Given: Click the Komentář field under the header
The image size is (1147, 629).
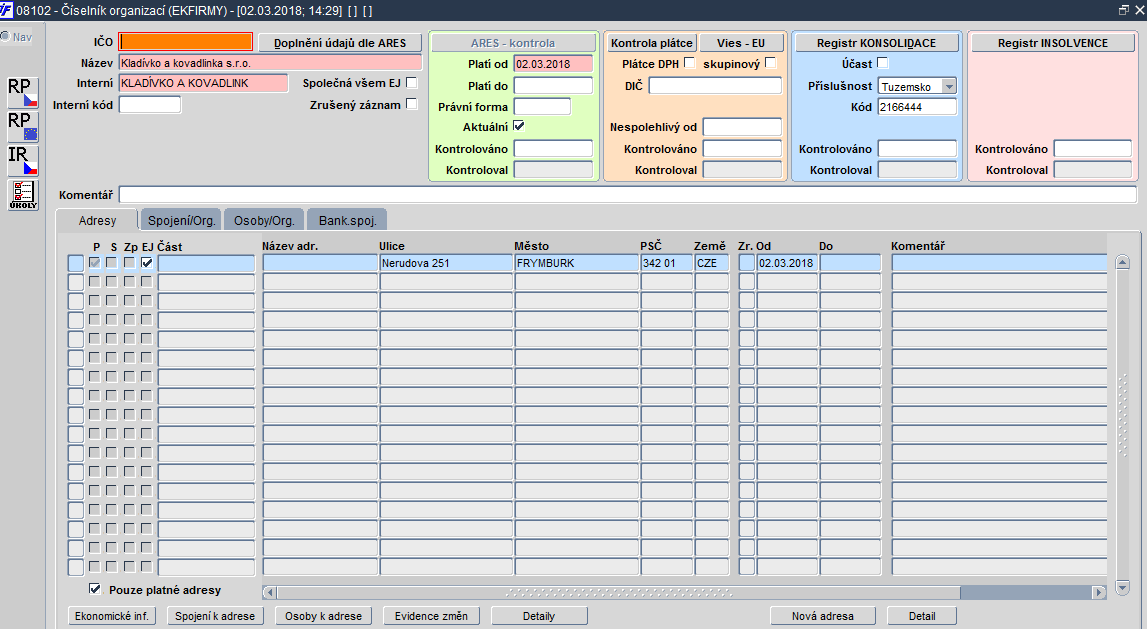Looking at the screenshot, I should pyautogui.click(x=628, y=195).
